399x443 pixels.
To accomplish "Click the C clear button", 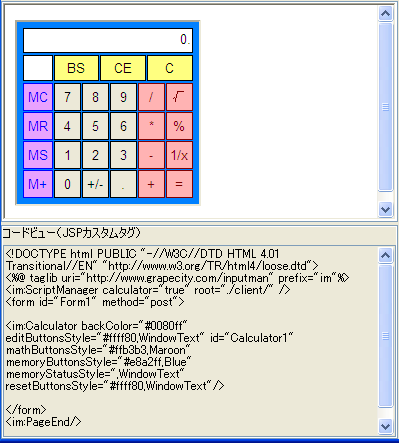I will pos(170,68).
